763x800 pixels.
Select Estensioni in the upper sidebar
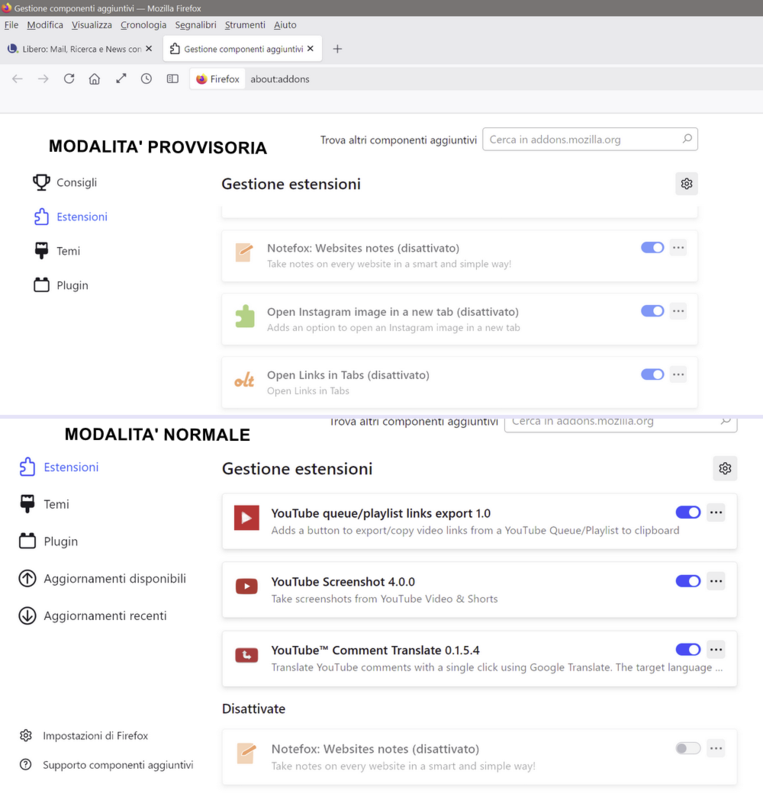[x=71, y=217]
